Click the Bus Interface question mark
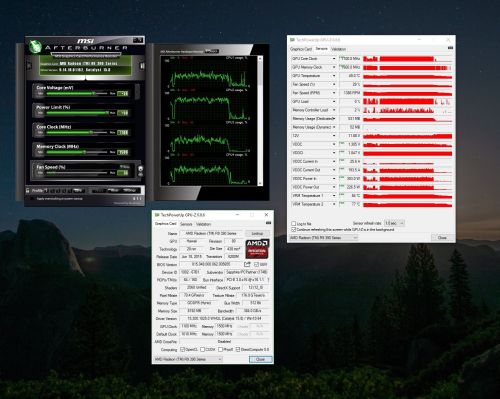500x399 pixels. coord(268,280)
